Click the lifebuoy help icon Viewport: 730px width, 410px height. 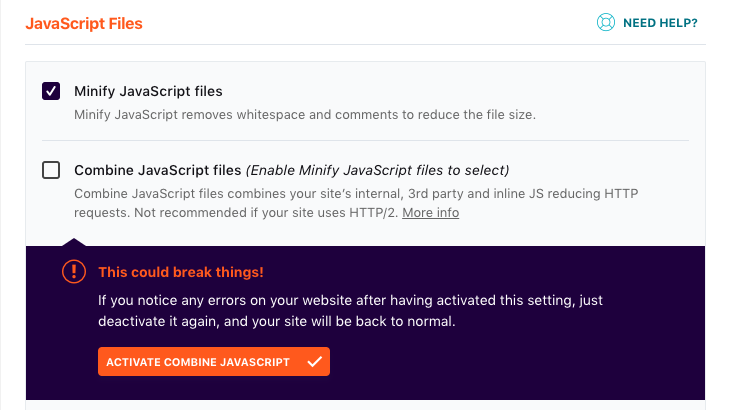pos(606,22)
